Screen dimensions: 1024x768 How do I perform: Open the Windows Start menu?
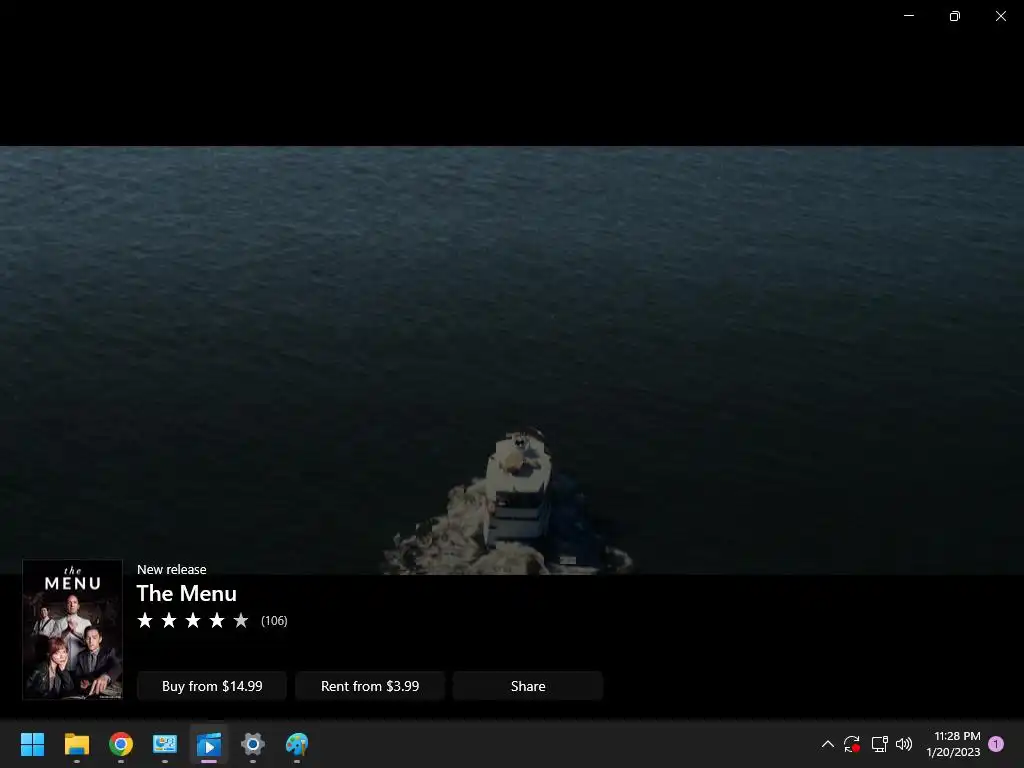[x=32, y=744]
